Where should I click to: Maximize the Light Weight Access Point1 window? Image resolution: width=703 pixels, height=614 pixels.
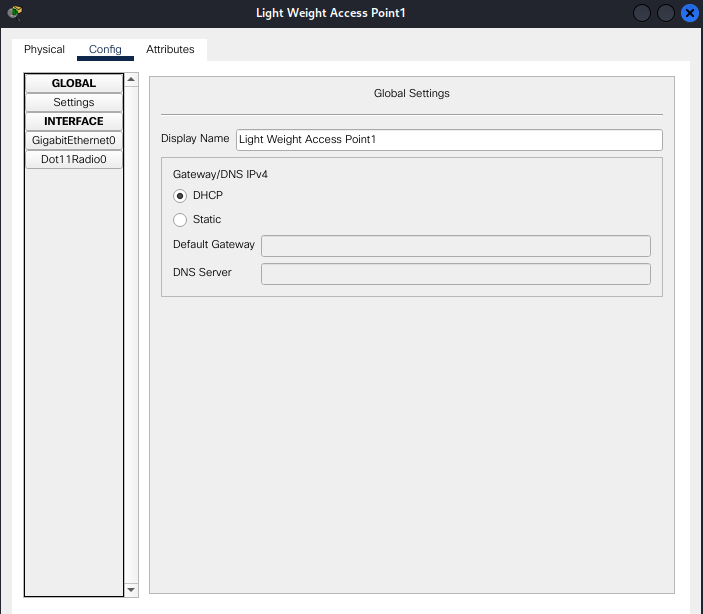(666, 13)
